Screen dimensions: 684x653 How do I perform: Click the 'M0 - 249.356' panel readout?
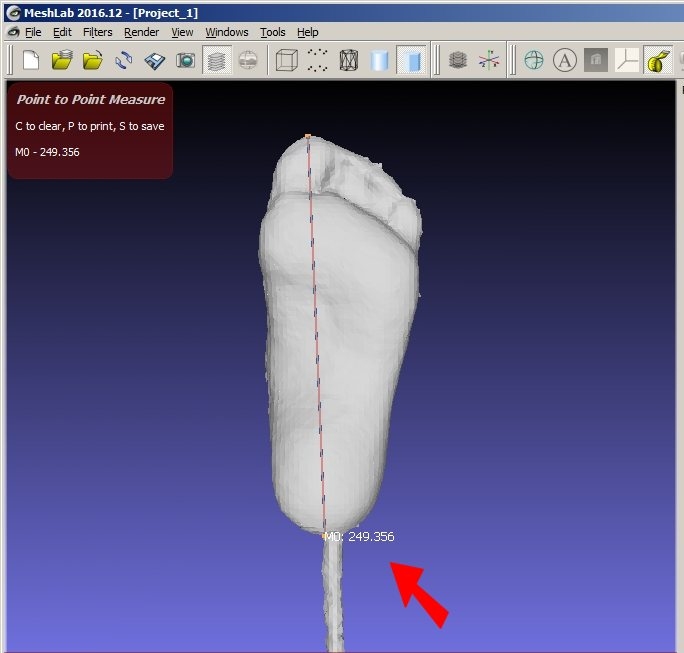click(47, 152)
